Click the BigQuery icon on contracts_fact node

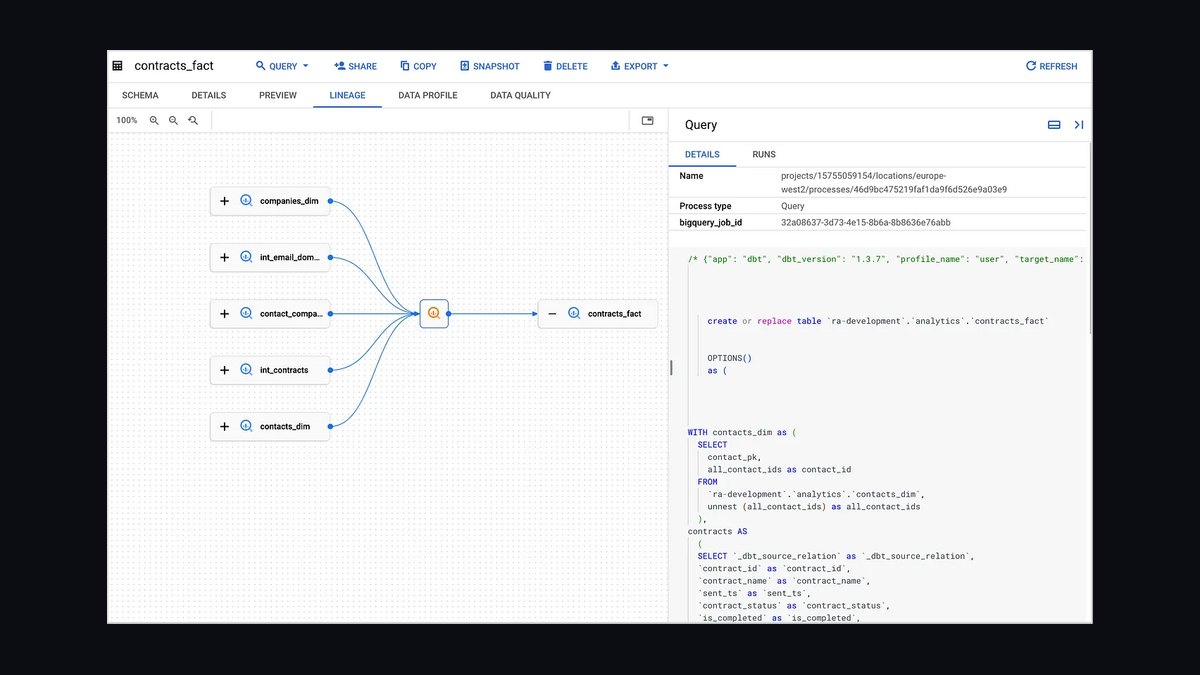pyautogui.click(x=574, y=314)
